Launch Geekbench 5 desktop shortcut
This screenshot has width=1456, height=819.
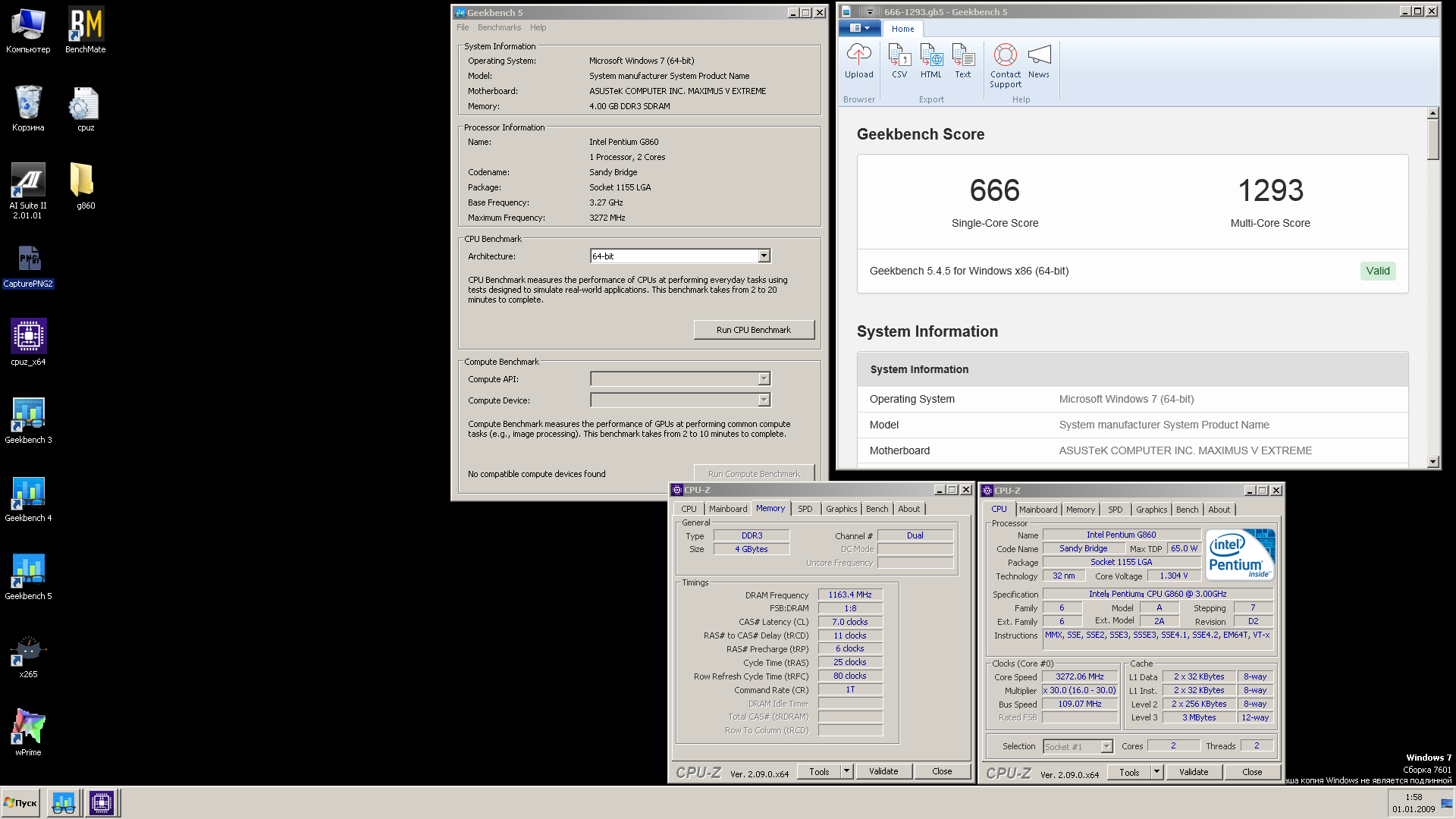28,577
